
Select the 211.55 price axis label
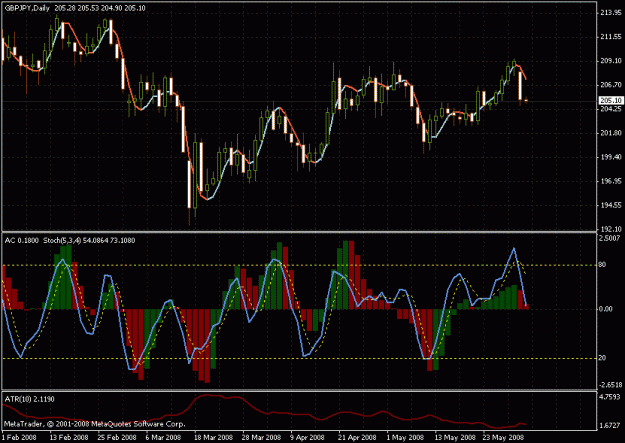click(610, 37)
